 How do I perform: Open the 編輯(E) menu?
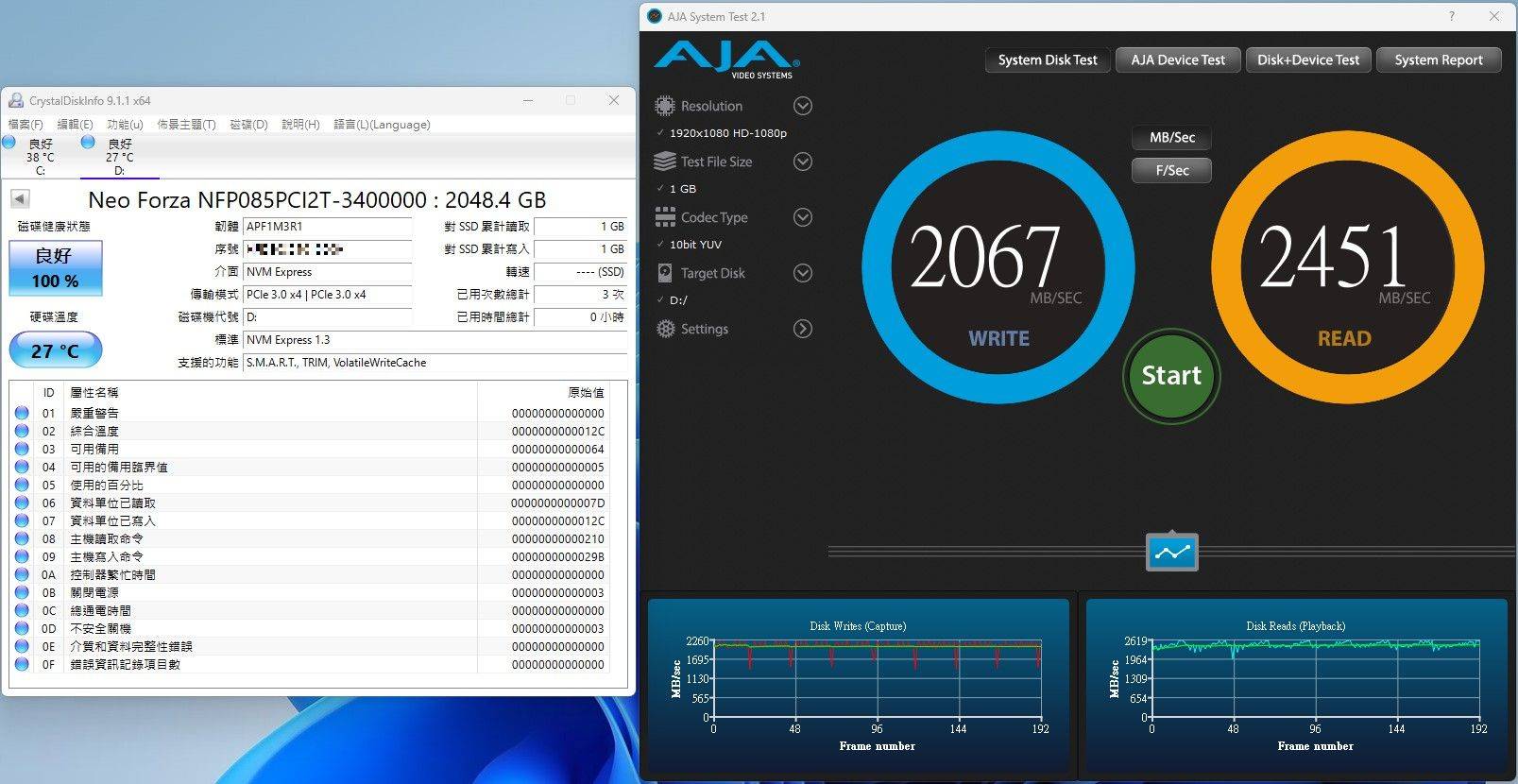tap(75, 125)
